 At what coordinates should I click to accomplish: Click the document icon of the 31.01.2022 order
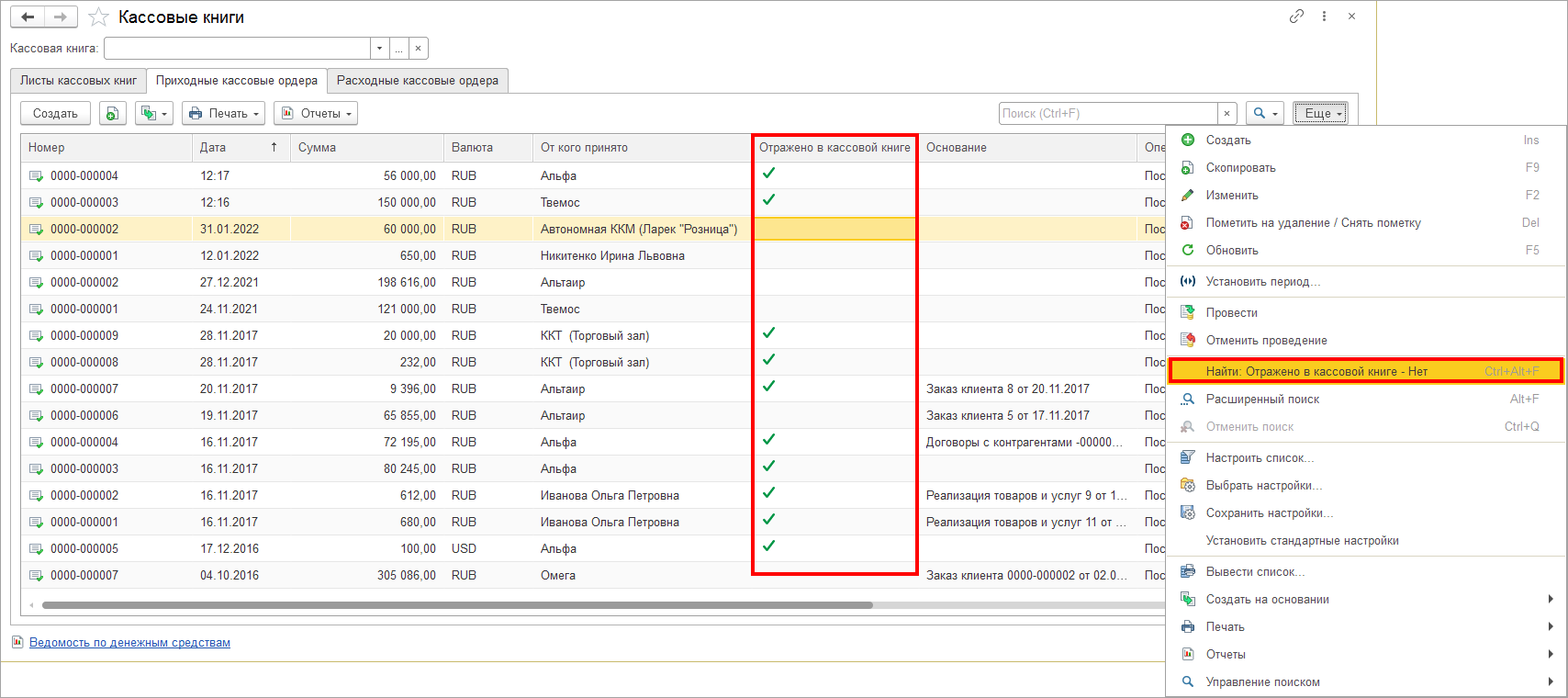coord(37,229)
